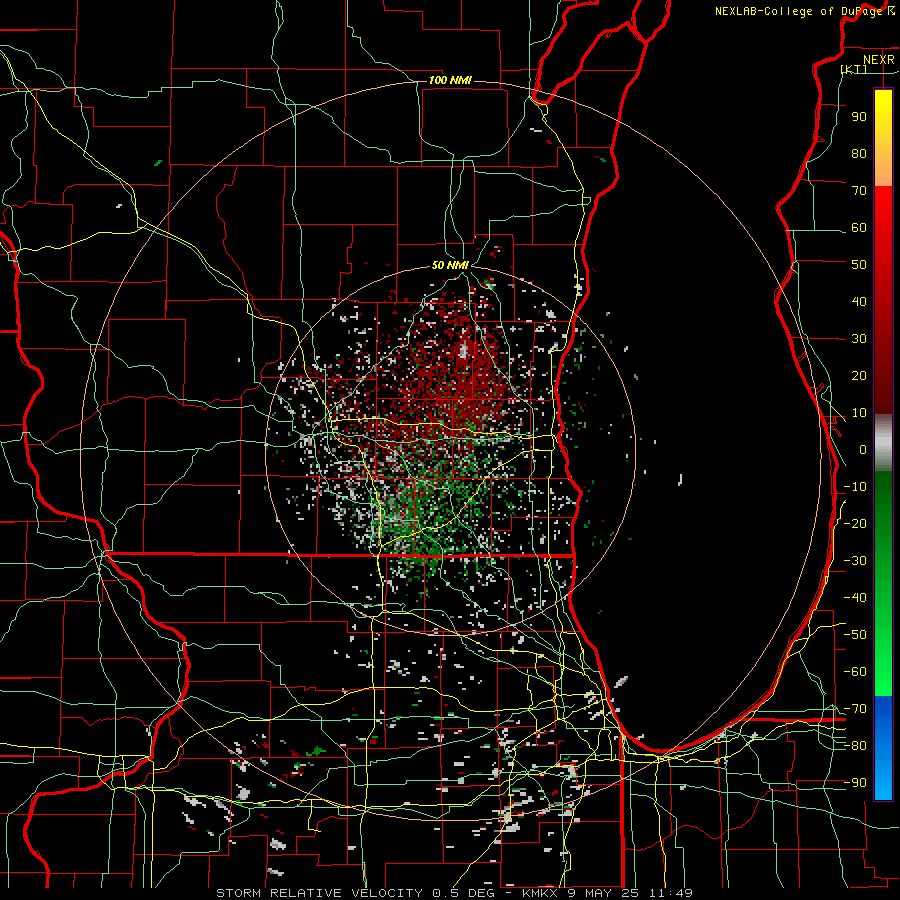Click the "50 NMI" range ring label

point(450,265)
